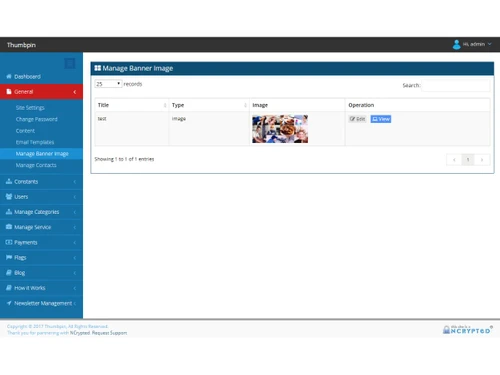Click the grid icon beside Manage Banner Image
The width and height of the screenshot is (500, 375).
click(x=98, y=68)
